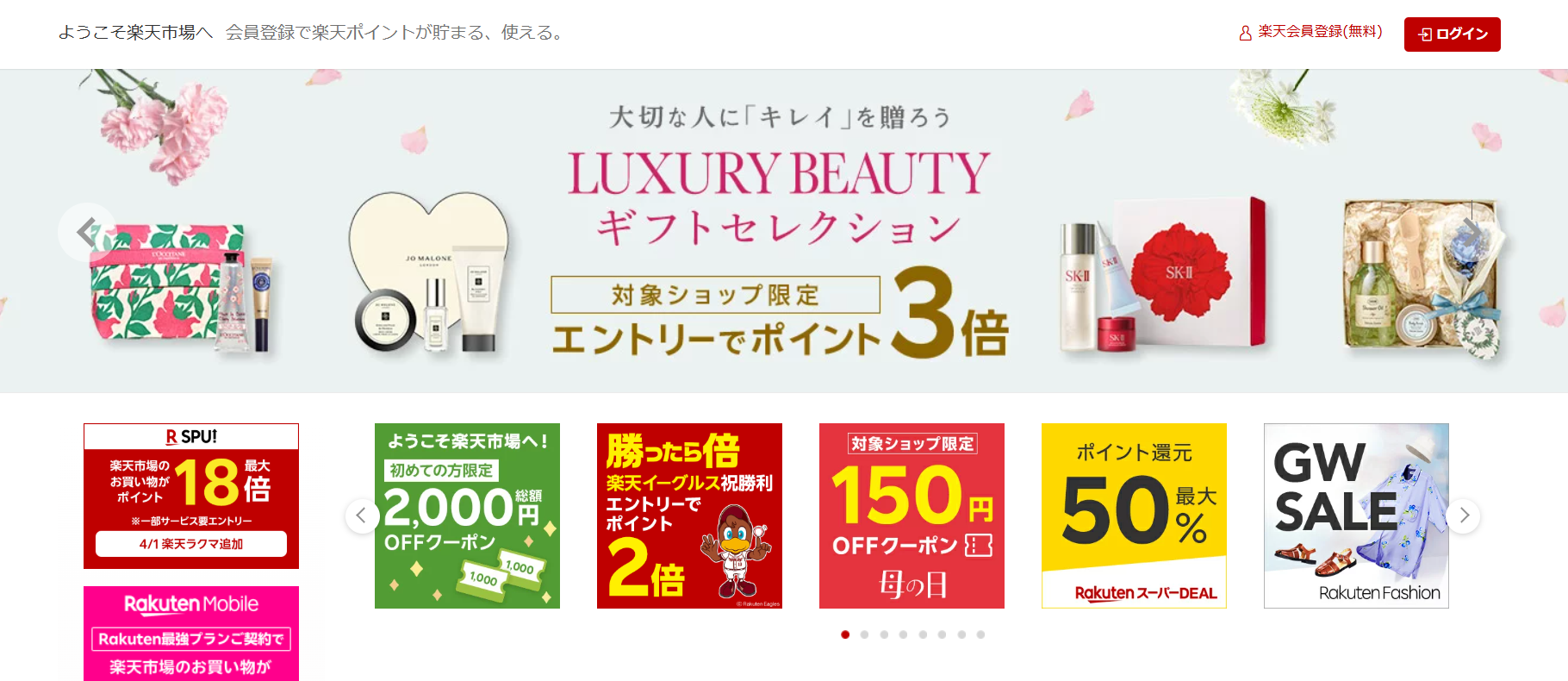Select the second carousel pagination dot
Screen dimensions: 1568x681
[x=864, y=634]
